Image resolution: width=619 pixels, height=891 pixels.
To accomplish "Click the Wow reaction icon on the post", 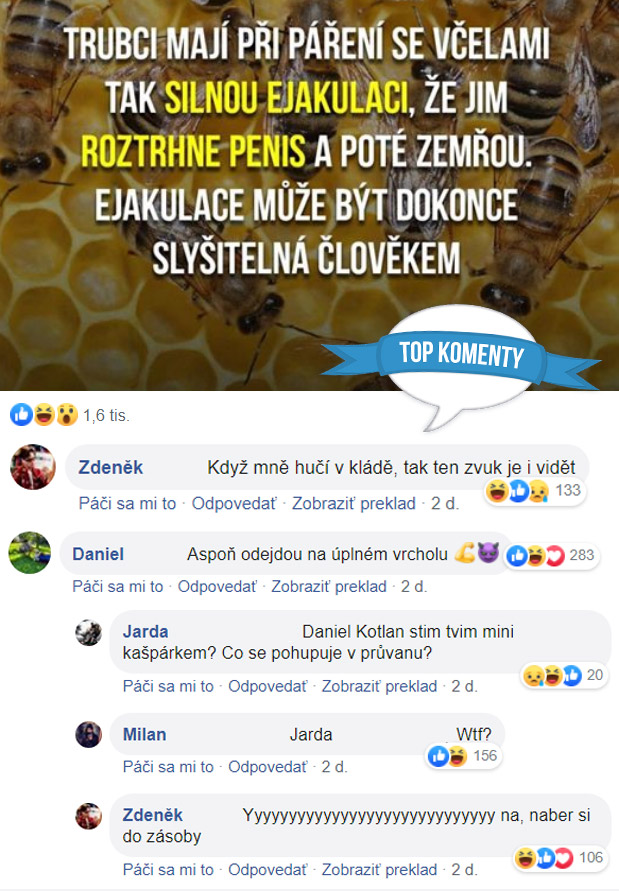I will tap(67, 415).
